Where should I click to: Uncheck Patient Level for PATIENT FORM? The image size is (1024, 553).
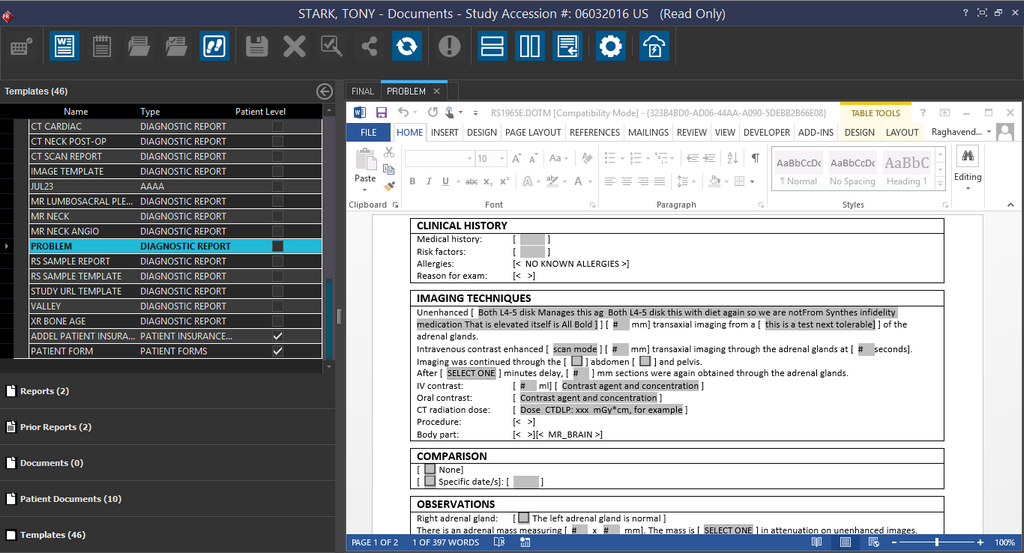(278, 351)
